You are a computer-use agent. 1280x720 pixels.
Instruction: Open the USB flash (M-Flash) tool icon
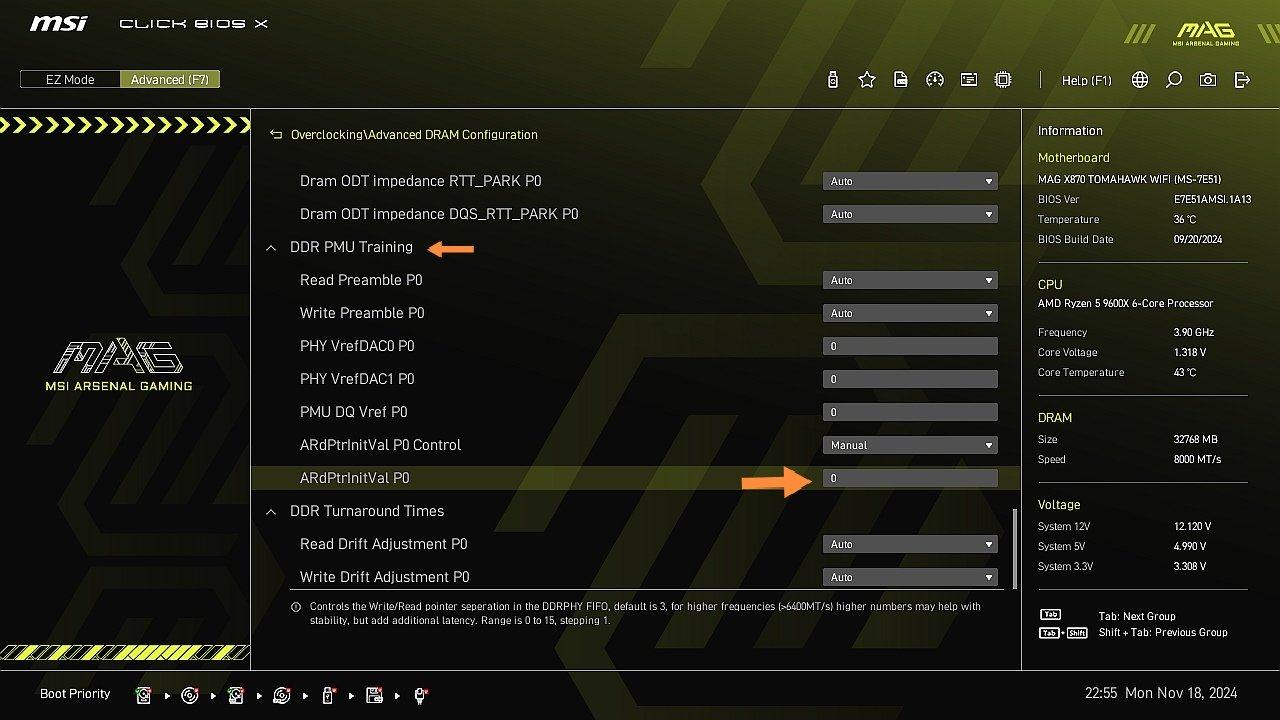click(833, 80)
